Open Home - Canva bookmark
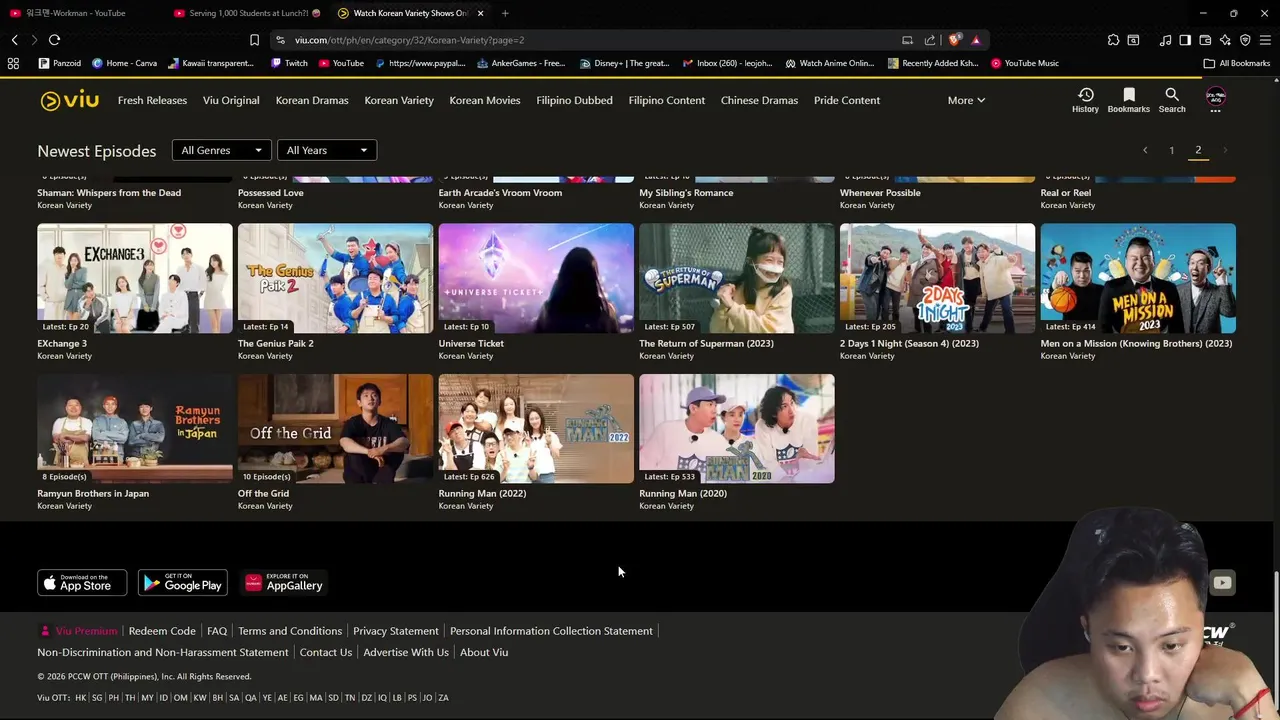The height and width of the screenshot is (720, 1280). click(124, 63)
